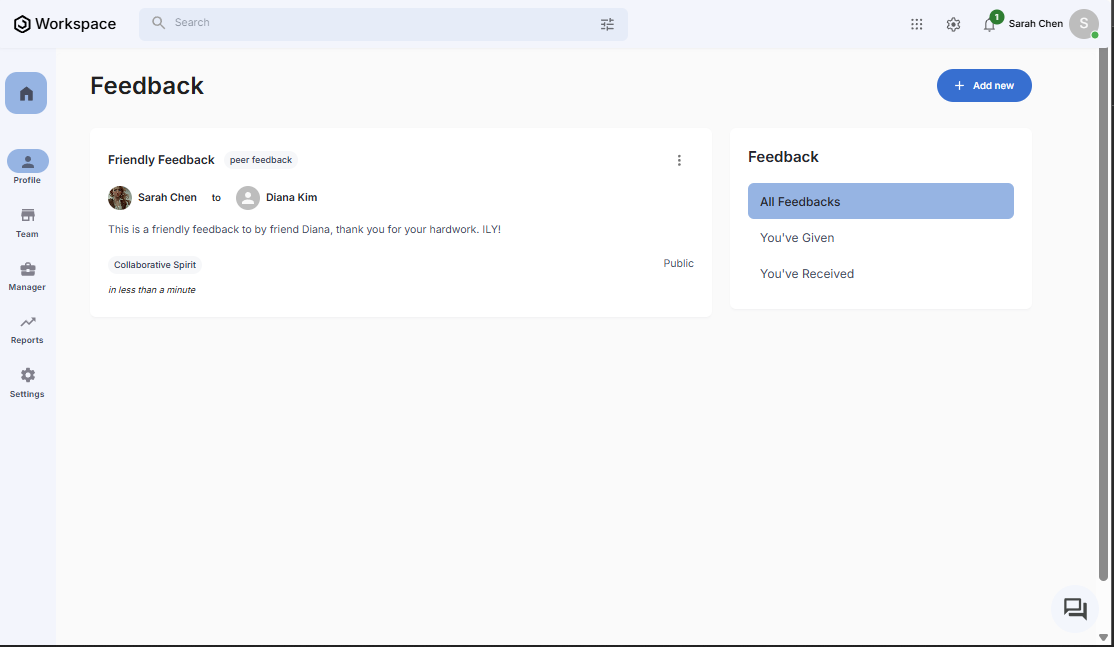The image size is (1114, 647).
Task: Open search filter options icon
Action: click(607, 24)
